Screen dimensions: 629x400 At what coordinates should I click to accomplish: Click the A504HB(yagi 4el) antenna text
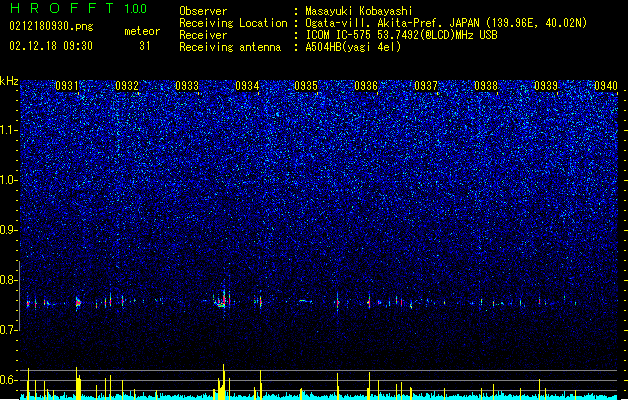click(x=353, y=47)
